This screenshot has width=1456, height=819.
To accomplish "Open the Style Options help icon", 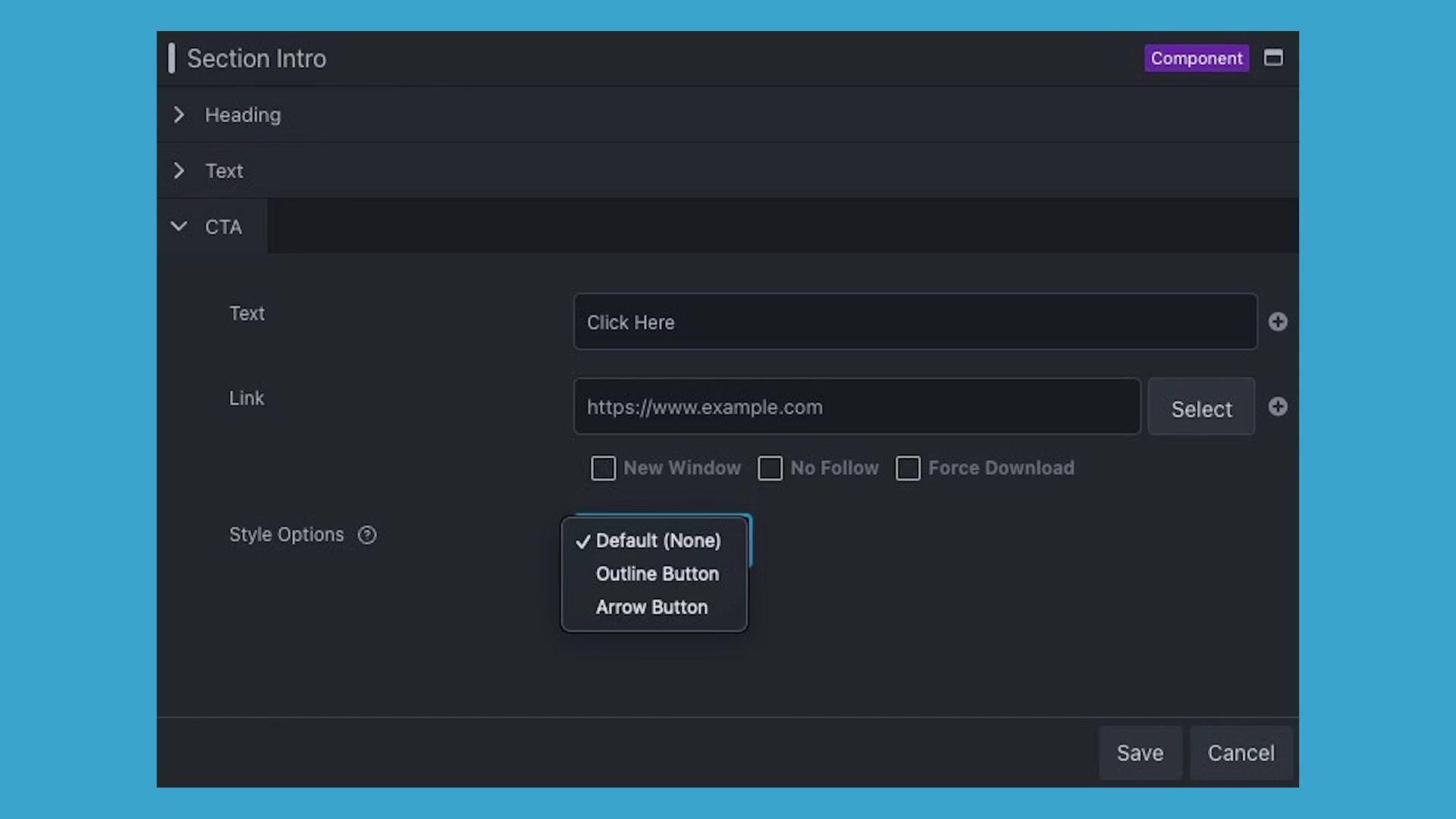I will coord(367,535).
